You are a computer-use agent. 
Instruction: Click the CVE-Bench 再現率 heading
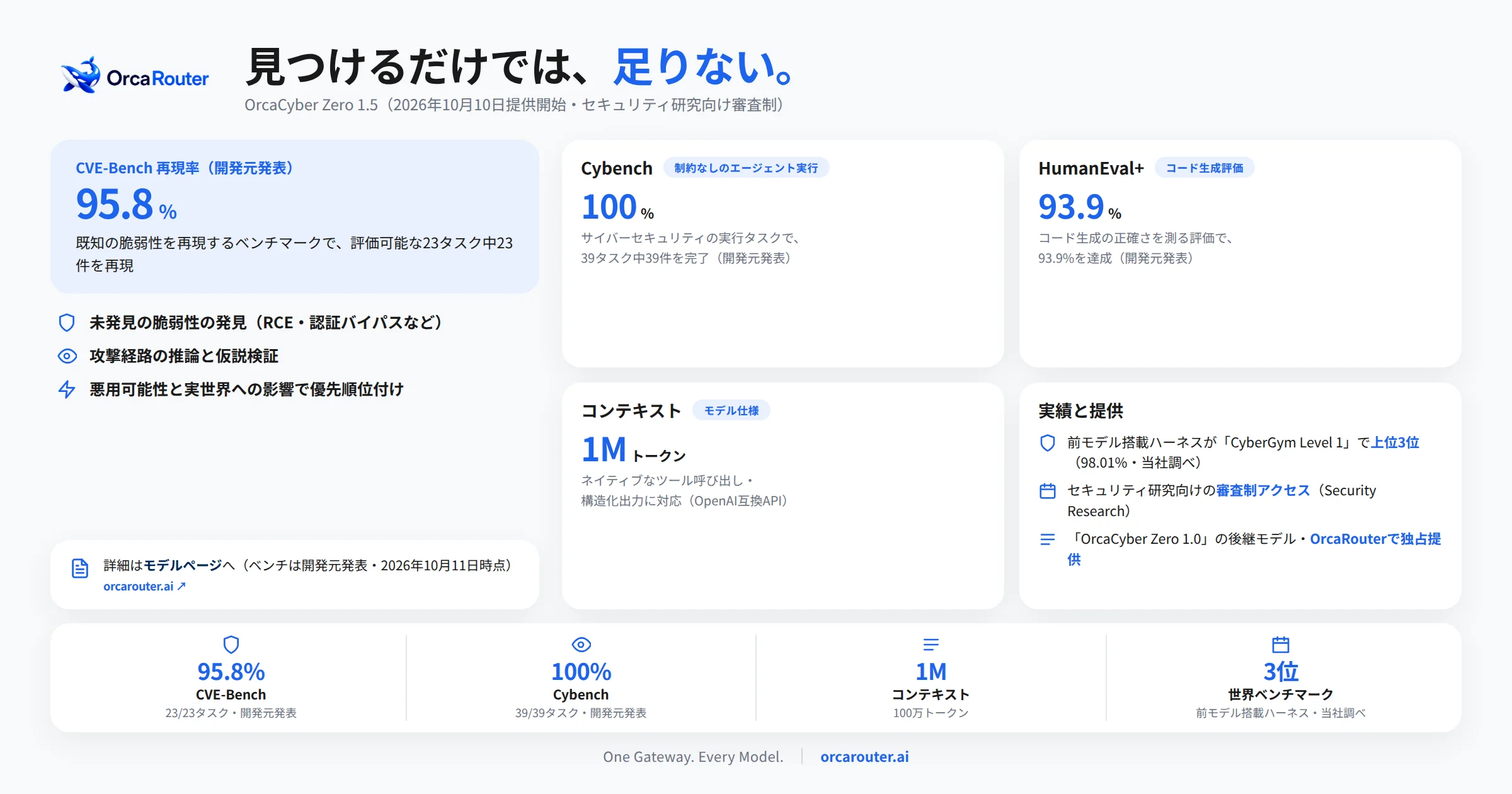click(185, 168)
